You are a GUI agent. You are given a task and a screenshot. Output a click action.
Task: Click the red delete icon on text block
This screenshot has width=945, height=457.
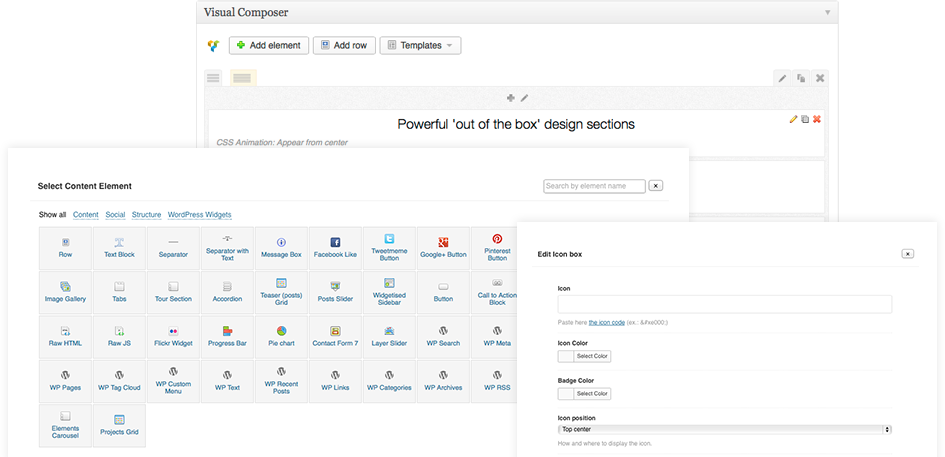pyautogui.click(x=817, y=119)
